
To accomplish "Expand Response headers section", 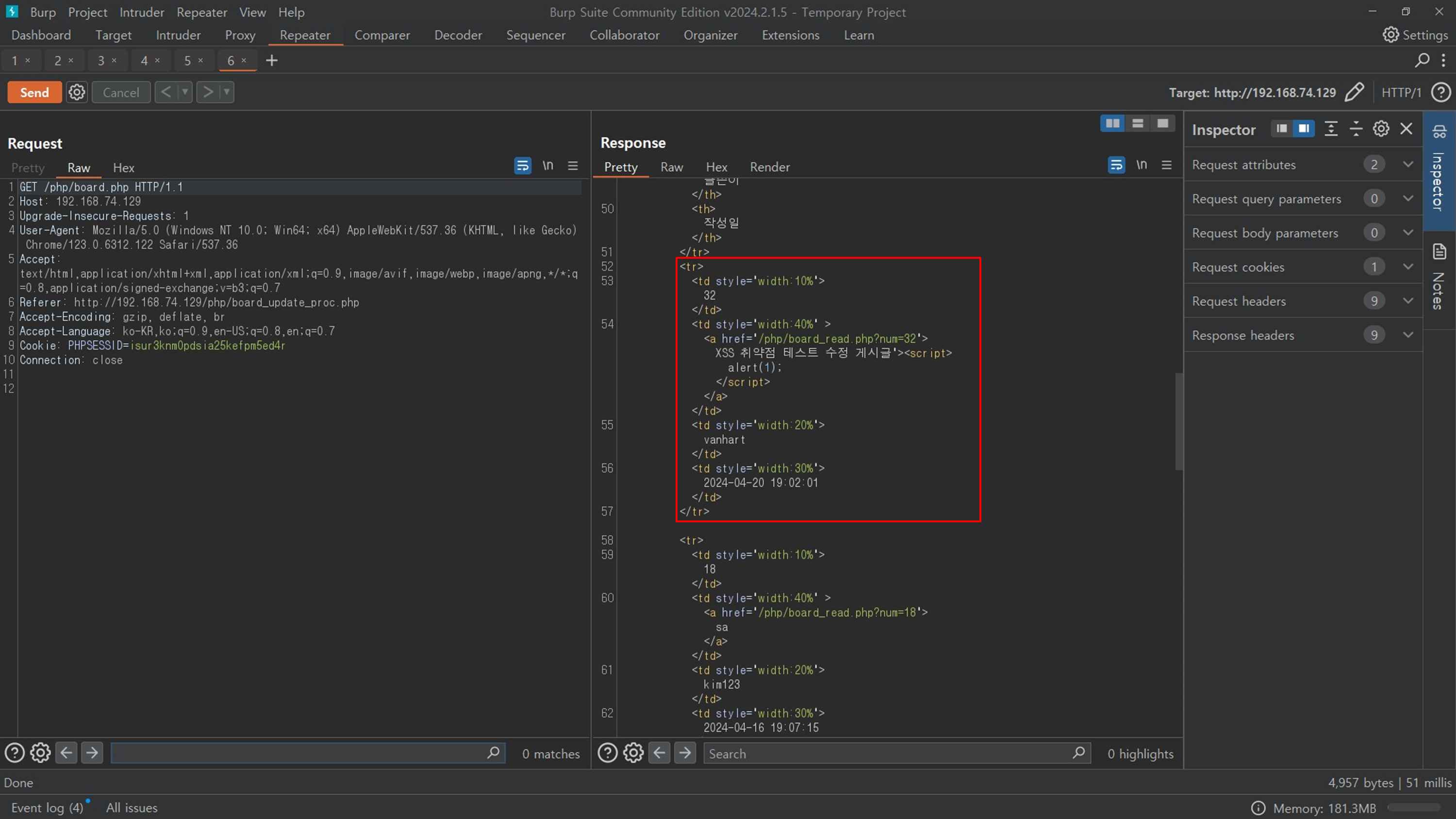I will click(1303, 334).
